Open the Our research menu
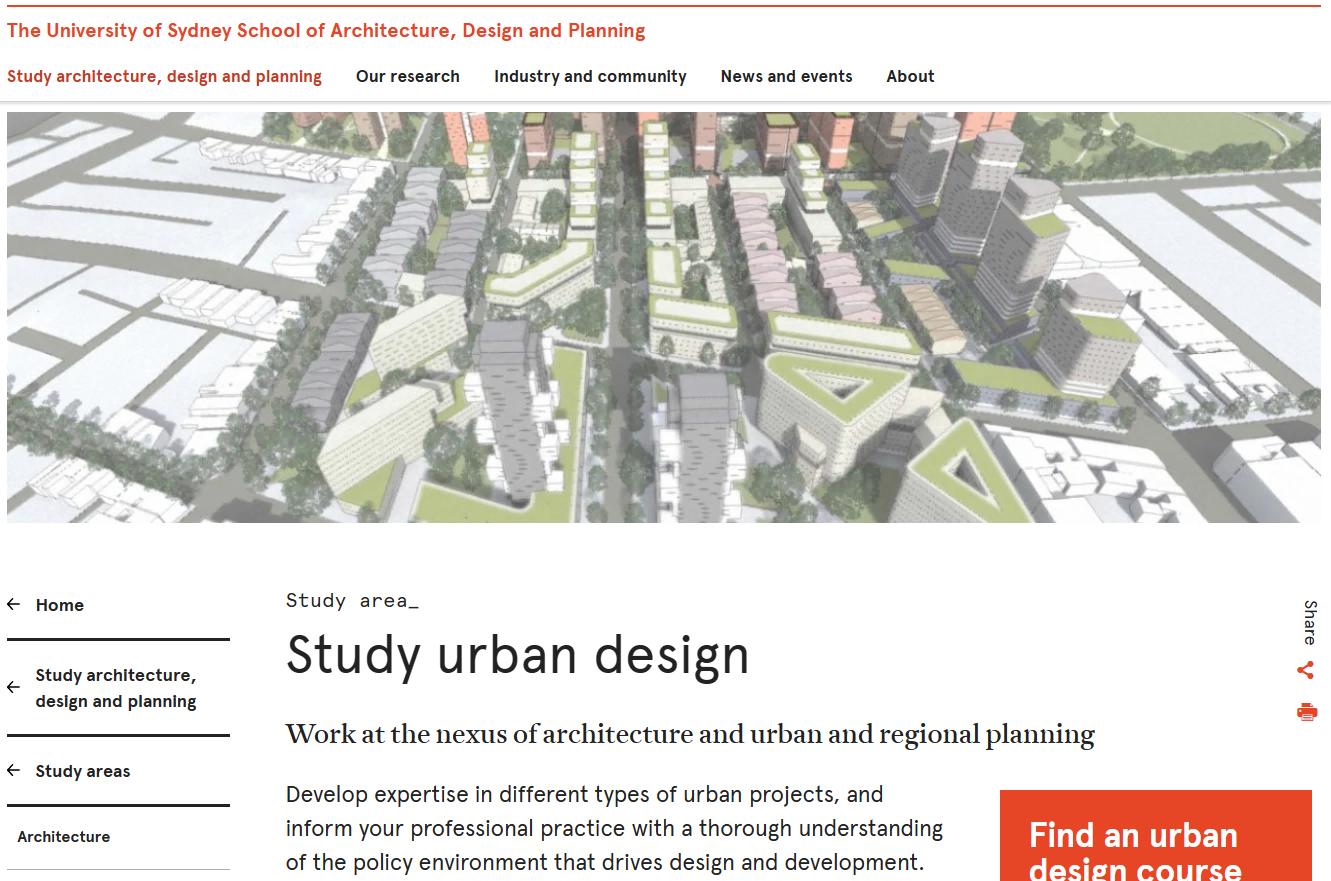 tap(408, 76)
